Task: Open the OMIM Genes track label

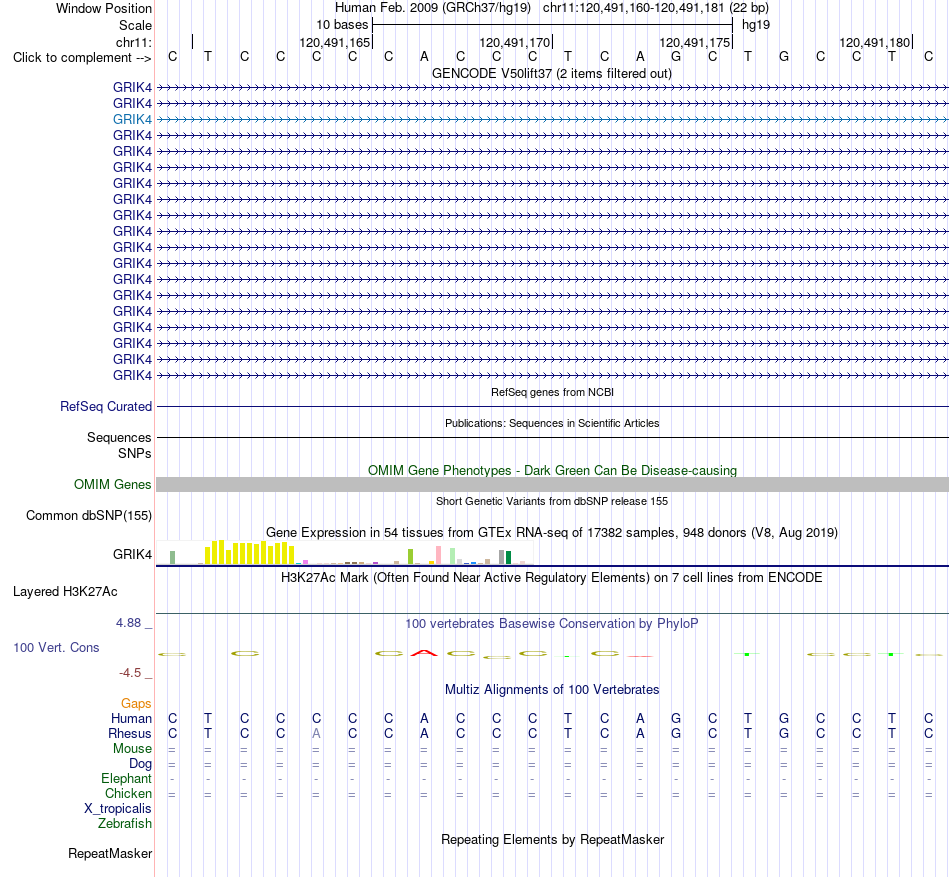Action: coord(113,485)
